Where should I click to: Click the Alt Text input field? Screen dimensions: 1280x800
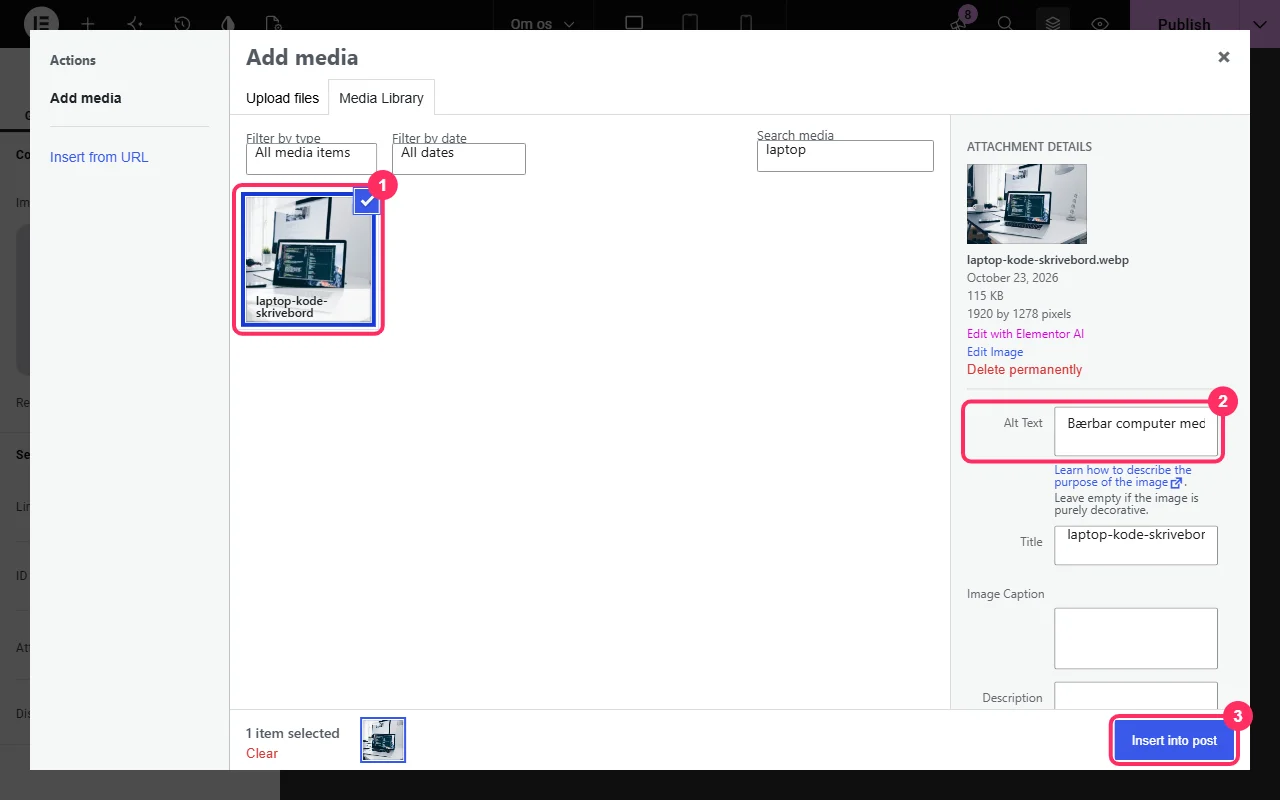click(x=1136, y=431)
